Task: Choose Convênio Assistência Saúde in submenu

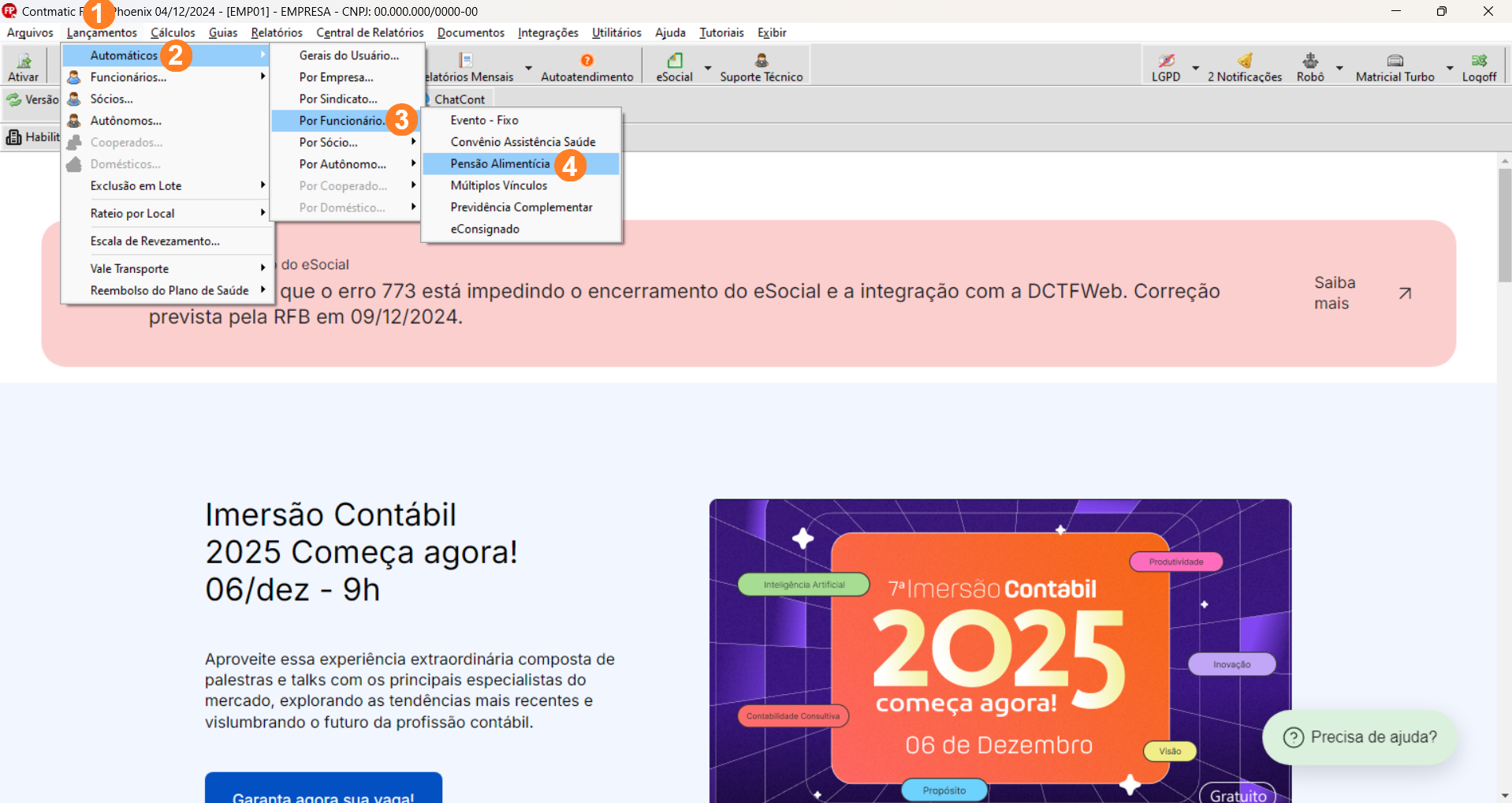Action: click(523, 142)
